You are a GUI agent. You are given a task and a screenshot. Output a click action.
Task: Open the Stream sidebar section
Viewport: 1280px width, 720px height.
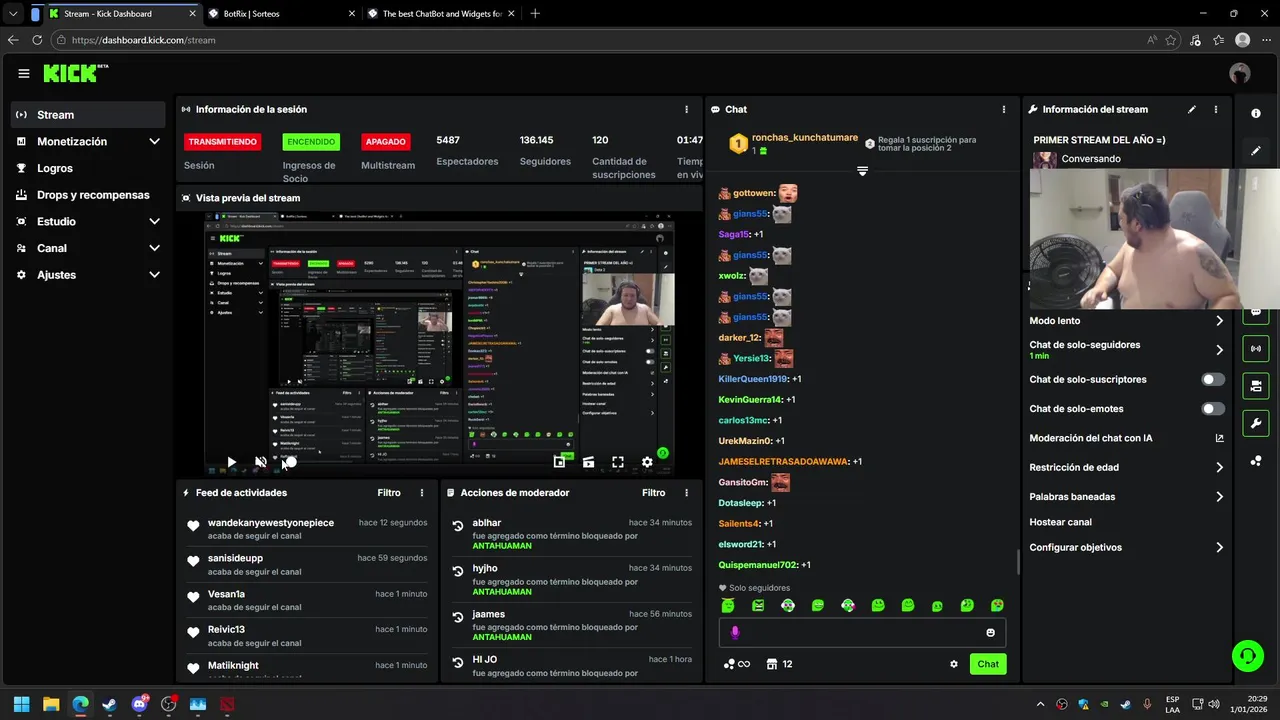(88, 114)
